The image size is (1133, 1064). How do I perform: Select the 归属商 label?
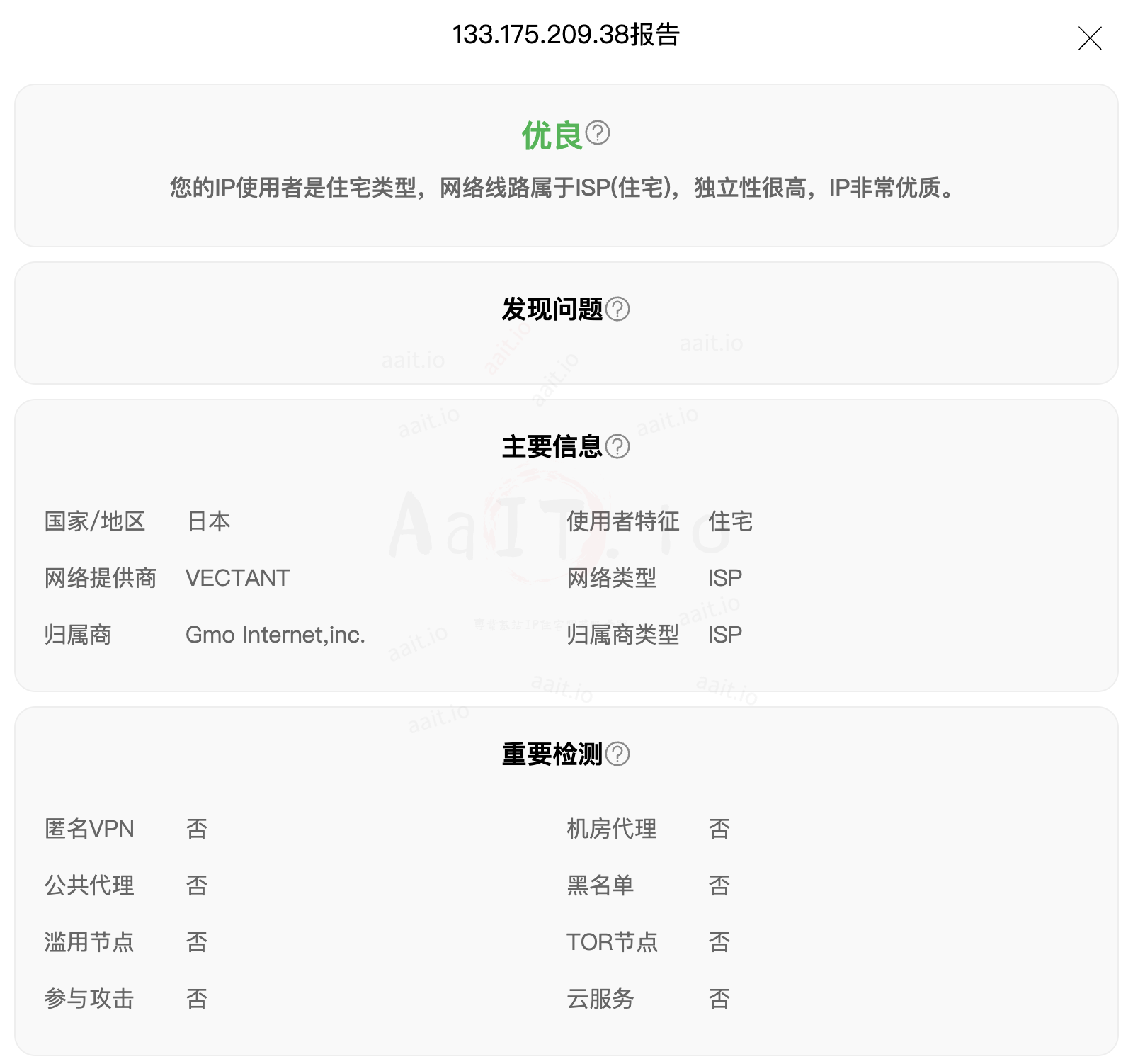click(78, 635)
